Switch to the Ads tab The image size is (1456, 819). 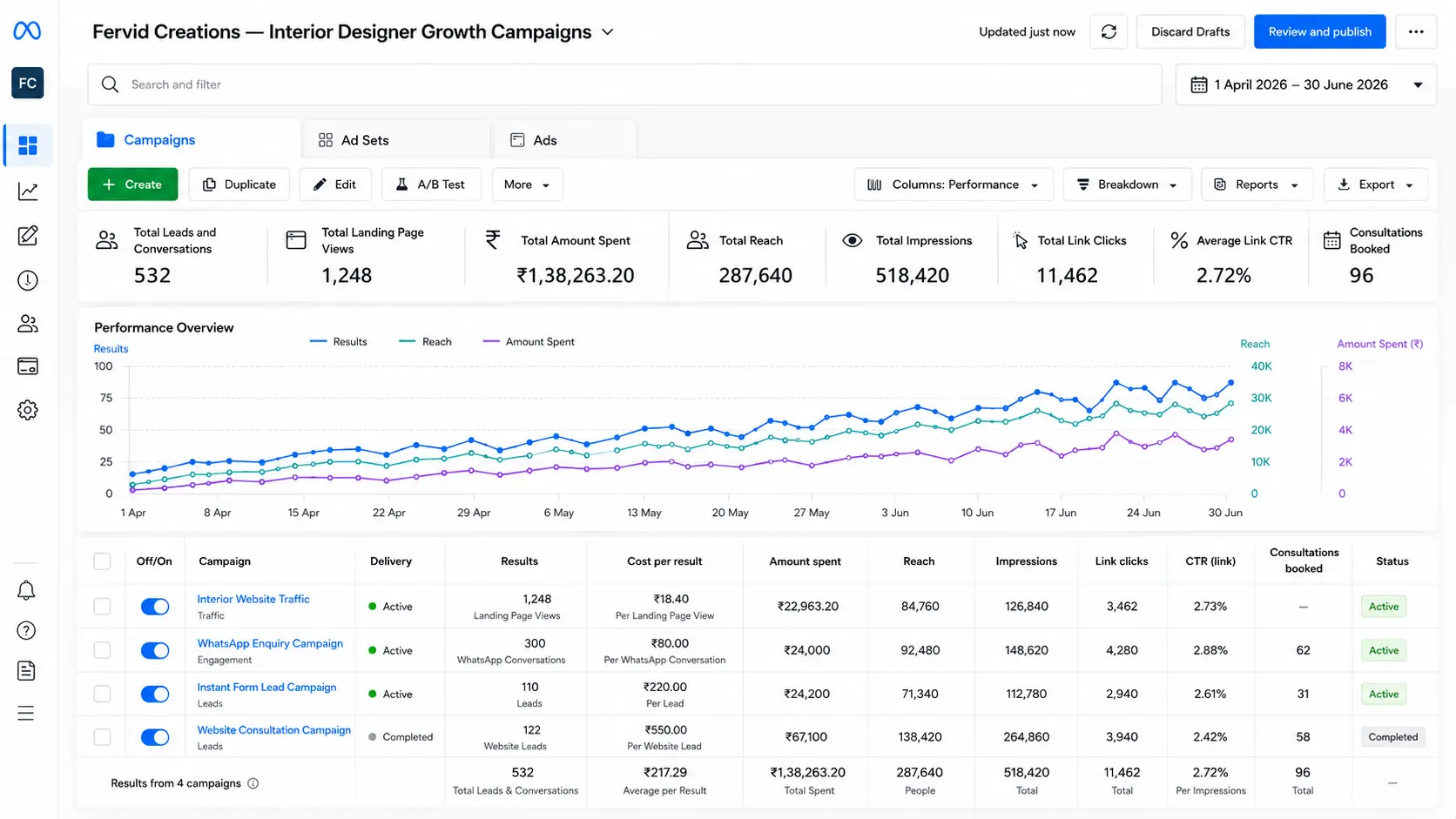pyautogui.click(x=564, y=139)
